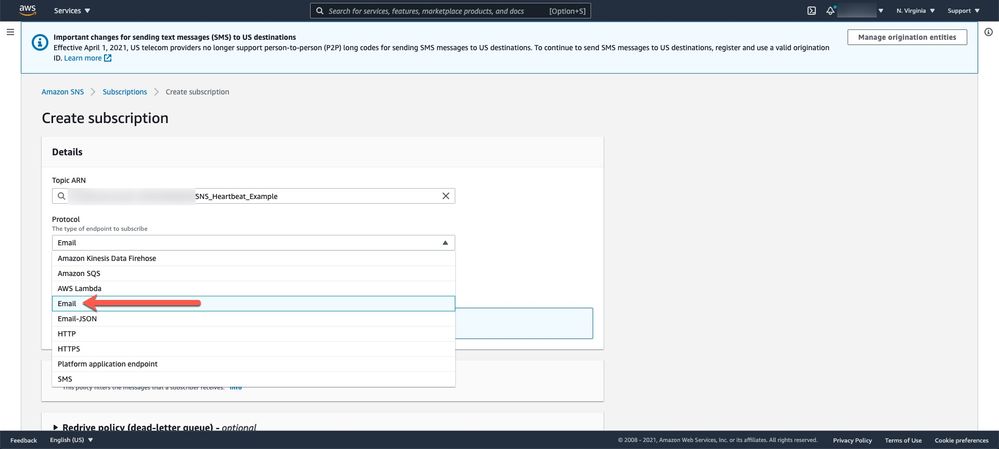Choose Email-JSON protocol option
999x449 pixels.
pyautogui.click(x=254, y=318)
